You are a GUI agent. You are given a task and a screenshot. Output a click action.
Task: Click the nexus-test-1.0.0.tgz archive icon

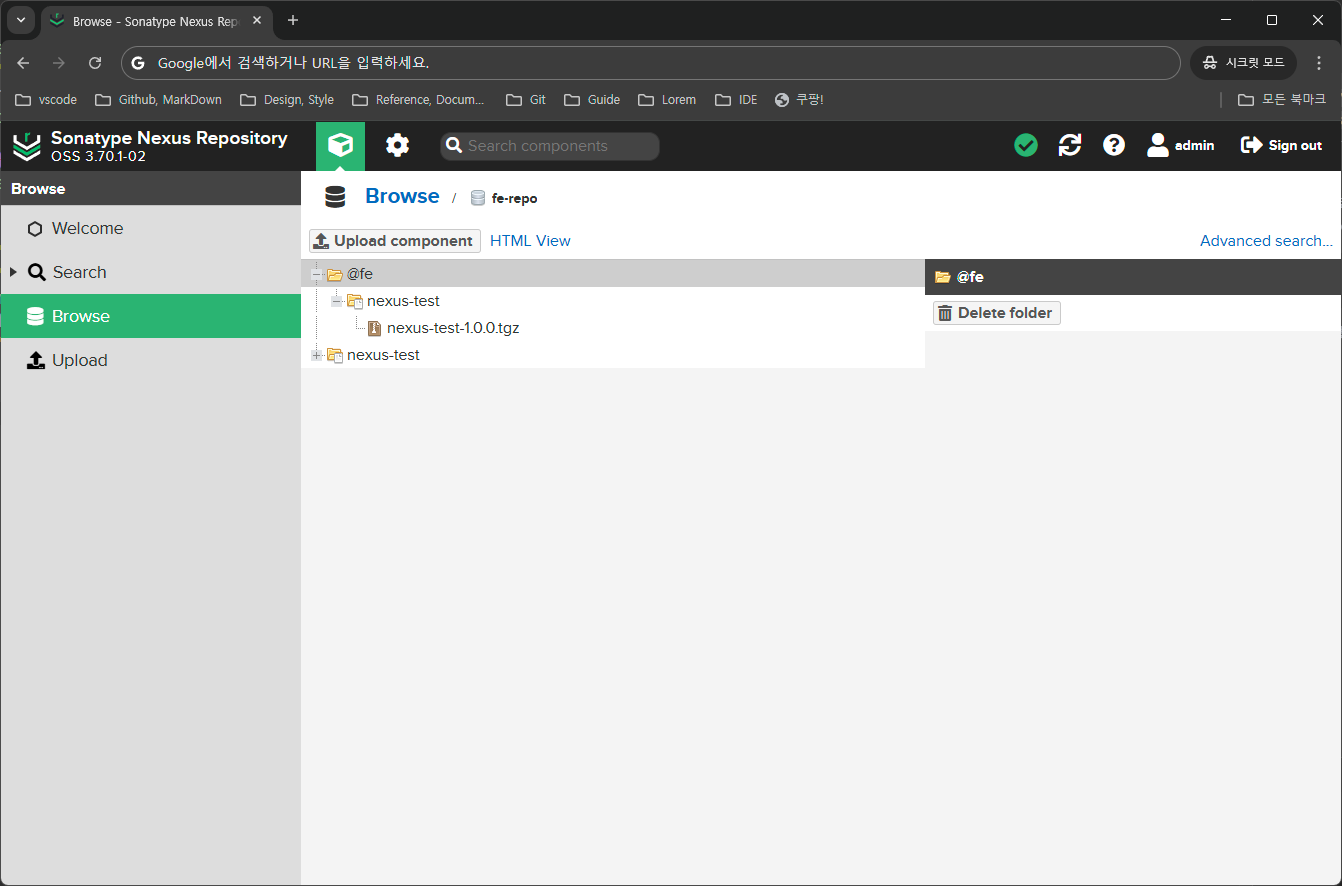pyautogui.click(x=375, y=328)
